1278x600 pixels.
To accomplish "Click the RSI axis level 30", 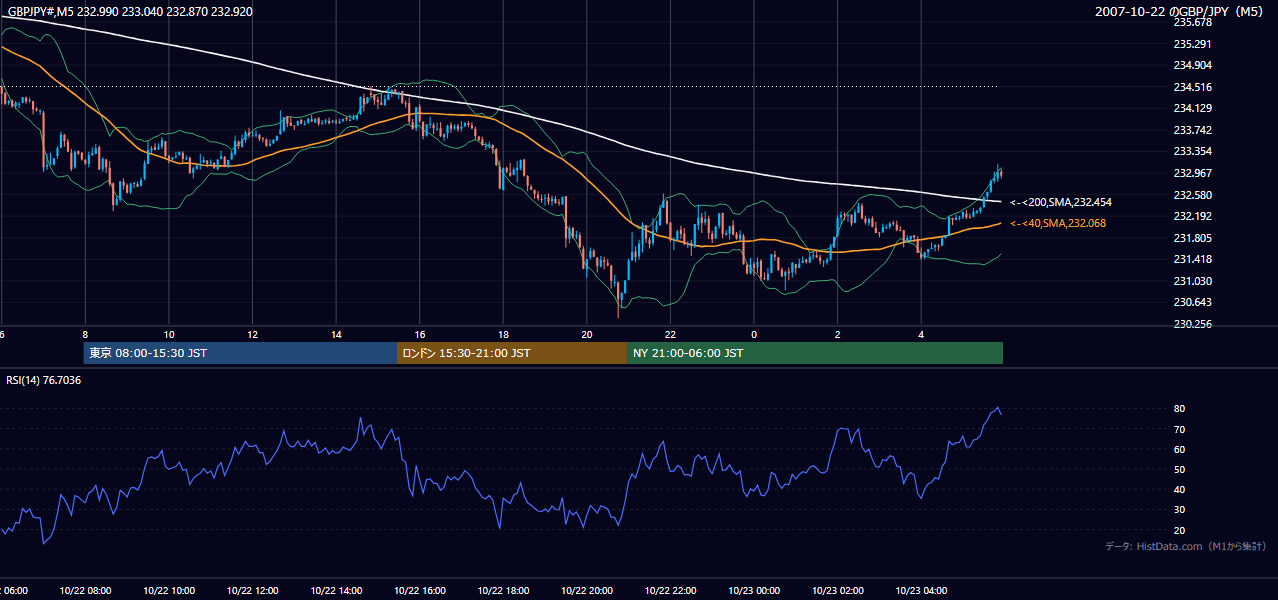I will coord(1180,510).
